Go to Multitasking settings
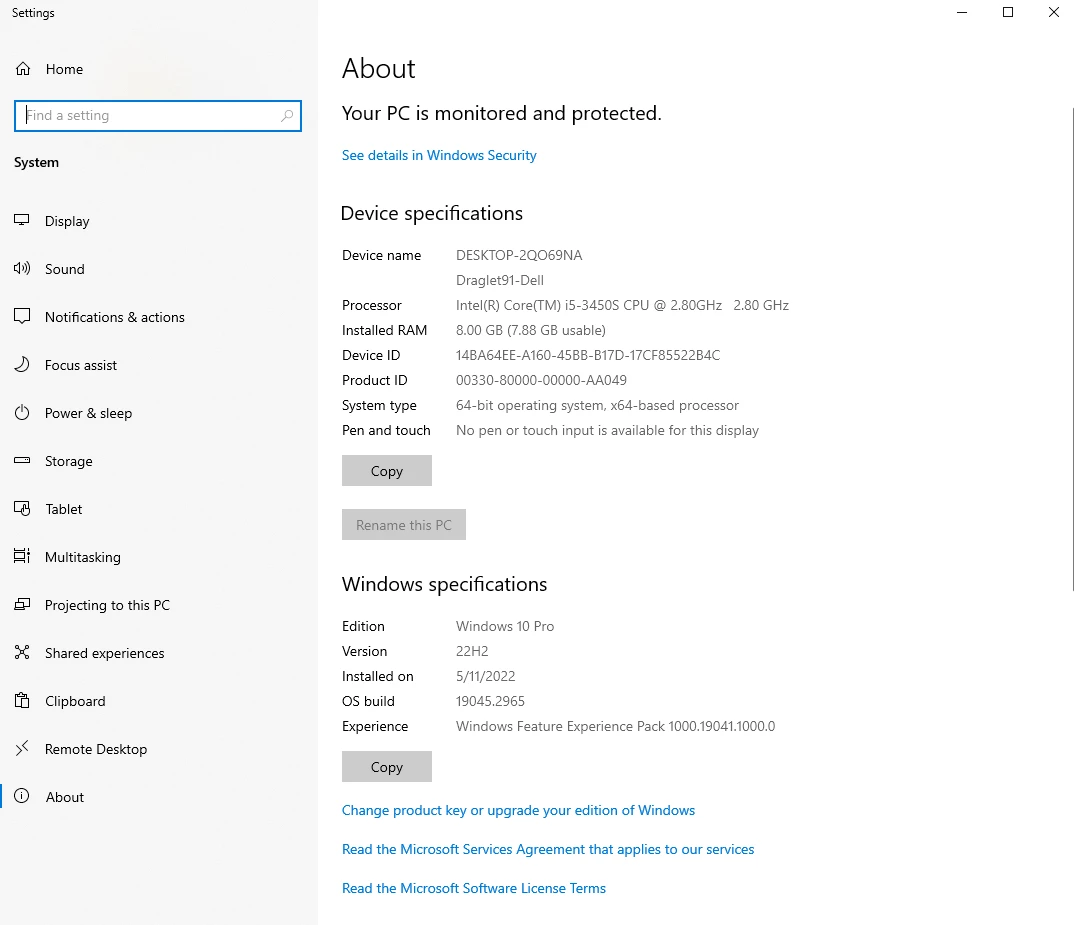 (x=158, y=557)
